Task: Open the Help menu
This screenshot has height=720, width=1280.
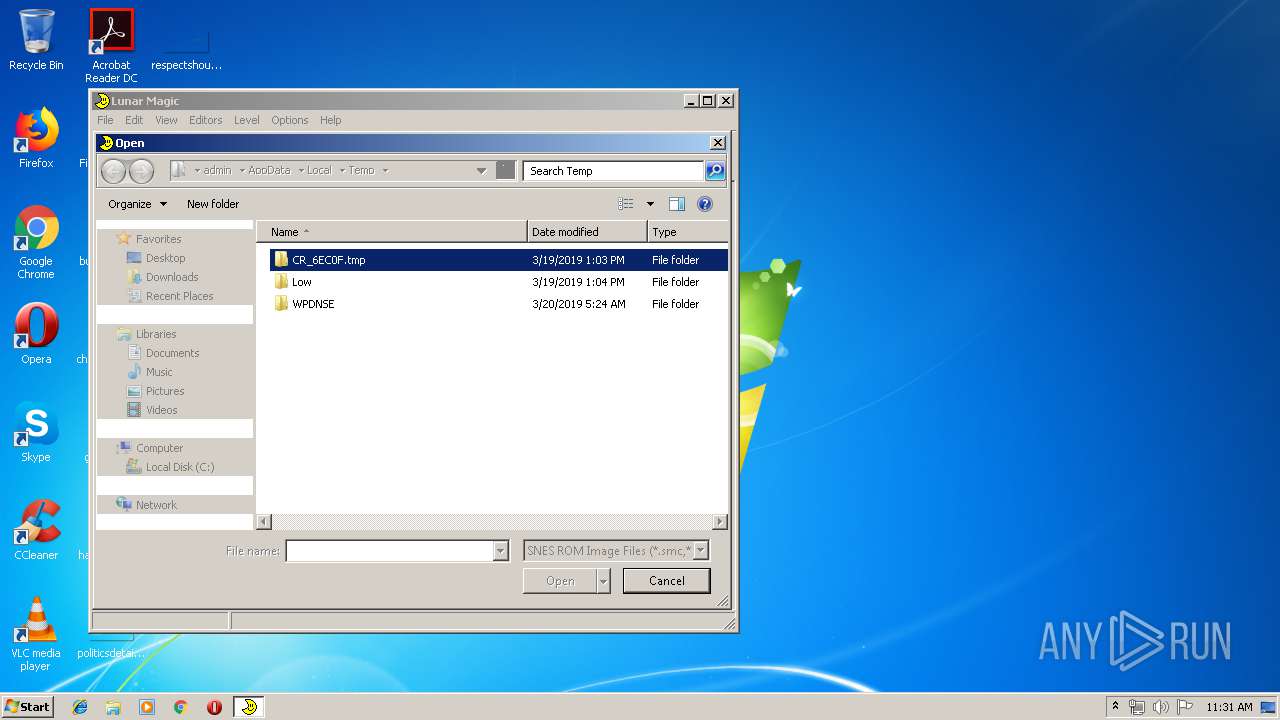Action: pos(331,120)
